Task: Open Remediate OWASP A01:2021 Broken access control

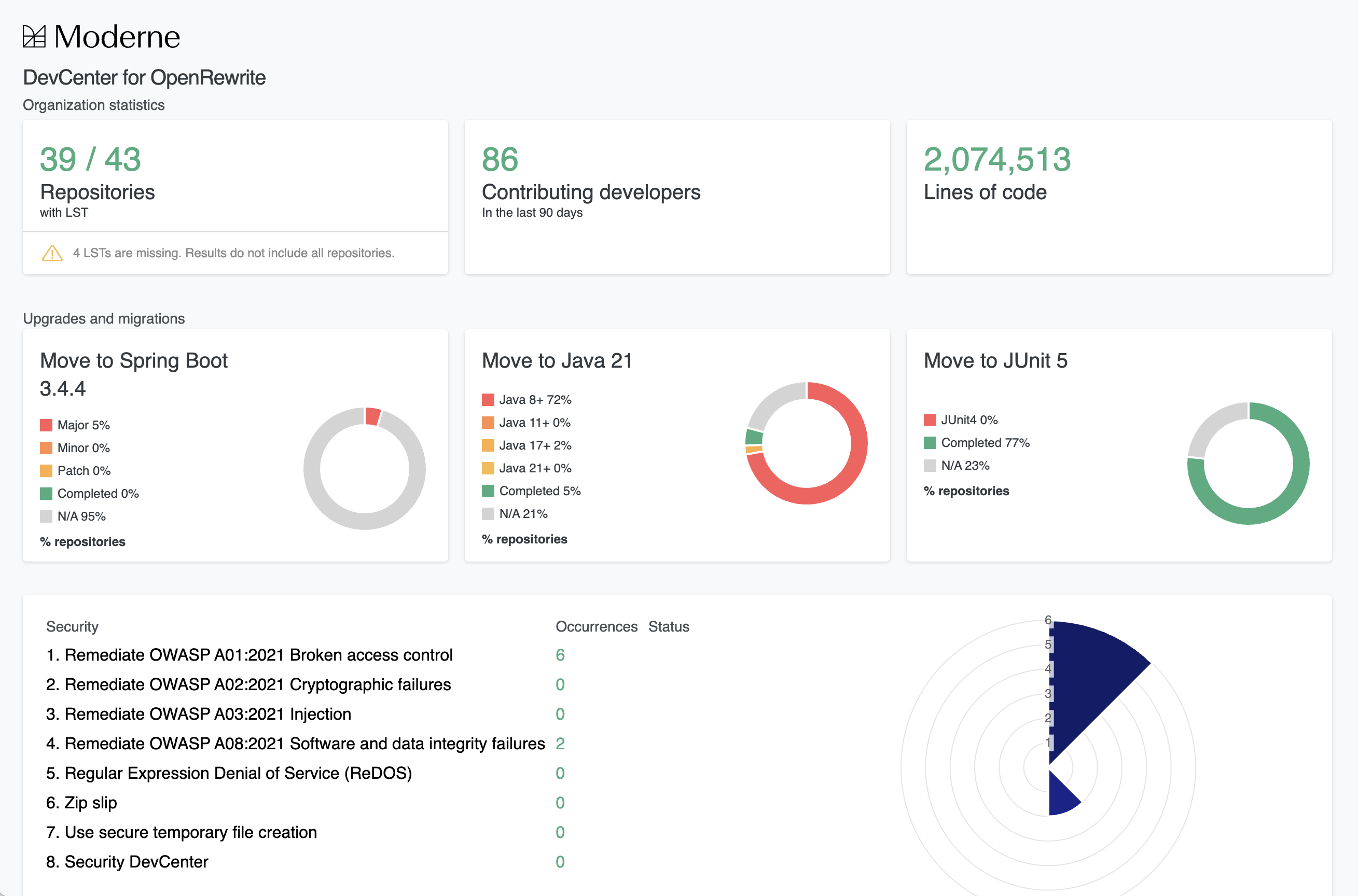Action: [249, 655]
